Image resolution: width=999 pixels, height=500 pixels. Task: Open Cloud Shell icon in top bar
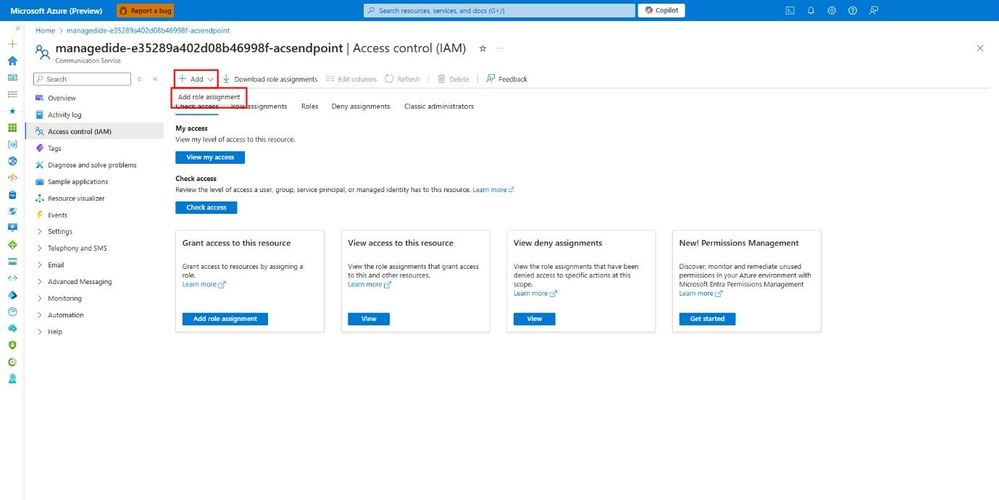pos(790,10)
